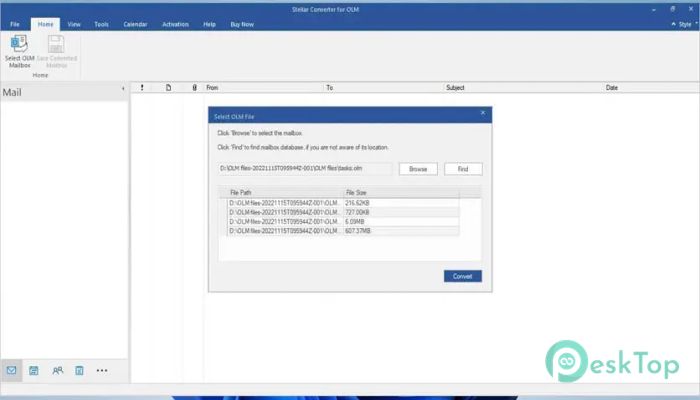Open the Buy Now tab
The height and width of the screenshot is (400, 700).
242,24
